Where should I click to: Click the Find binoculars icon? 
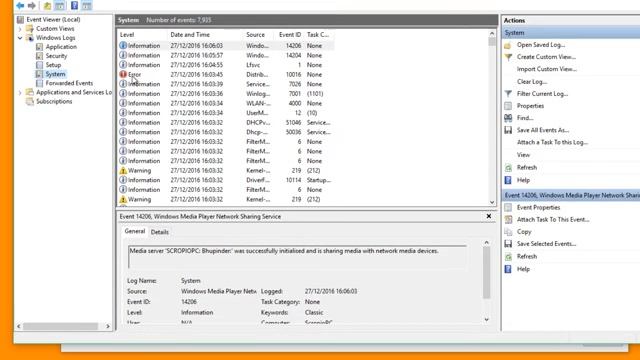[x=508, y=118]
